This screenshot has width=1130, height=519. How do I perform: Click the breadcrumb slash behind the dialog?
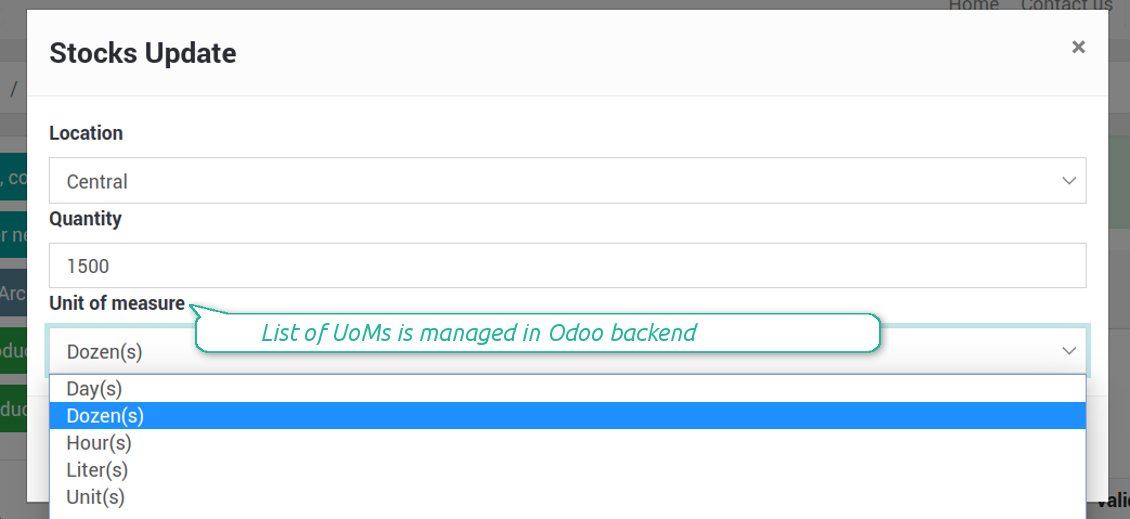coord(14,90)
